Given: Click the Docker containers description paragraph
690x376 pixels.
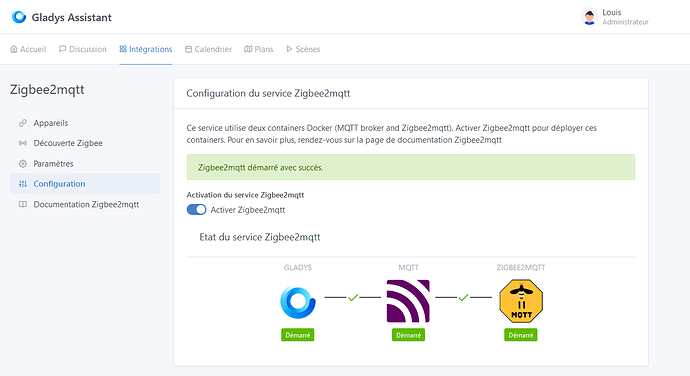Looking at the screenshot, I should click(392, 134).
